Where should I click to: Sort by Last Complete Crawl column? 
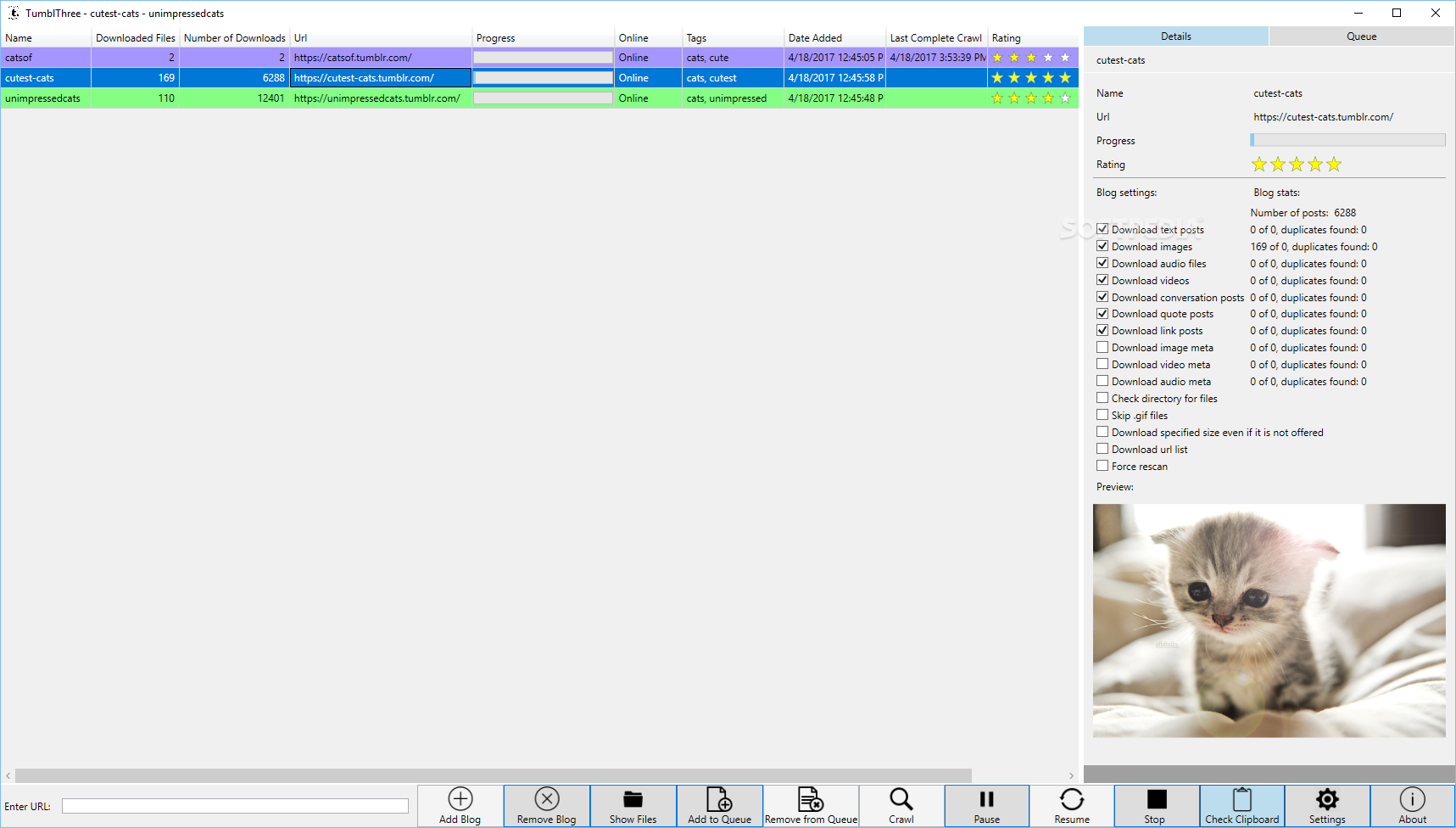tap(937, 38)
